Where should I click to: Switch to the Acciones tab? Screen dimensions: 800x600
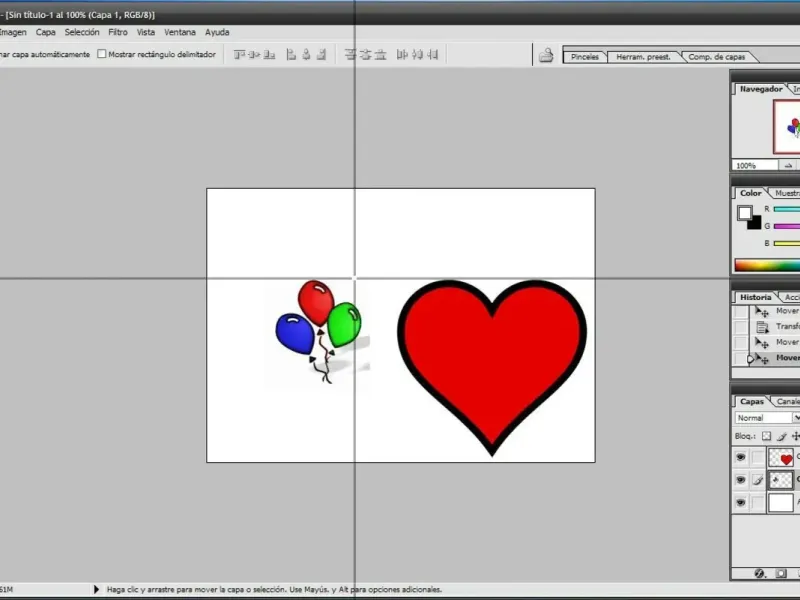pos(791,297)
